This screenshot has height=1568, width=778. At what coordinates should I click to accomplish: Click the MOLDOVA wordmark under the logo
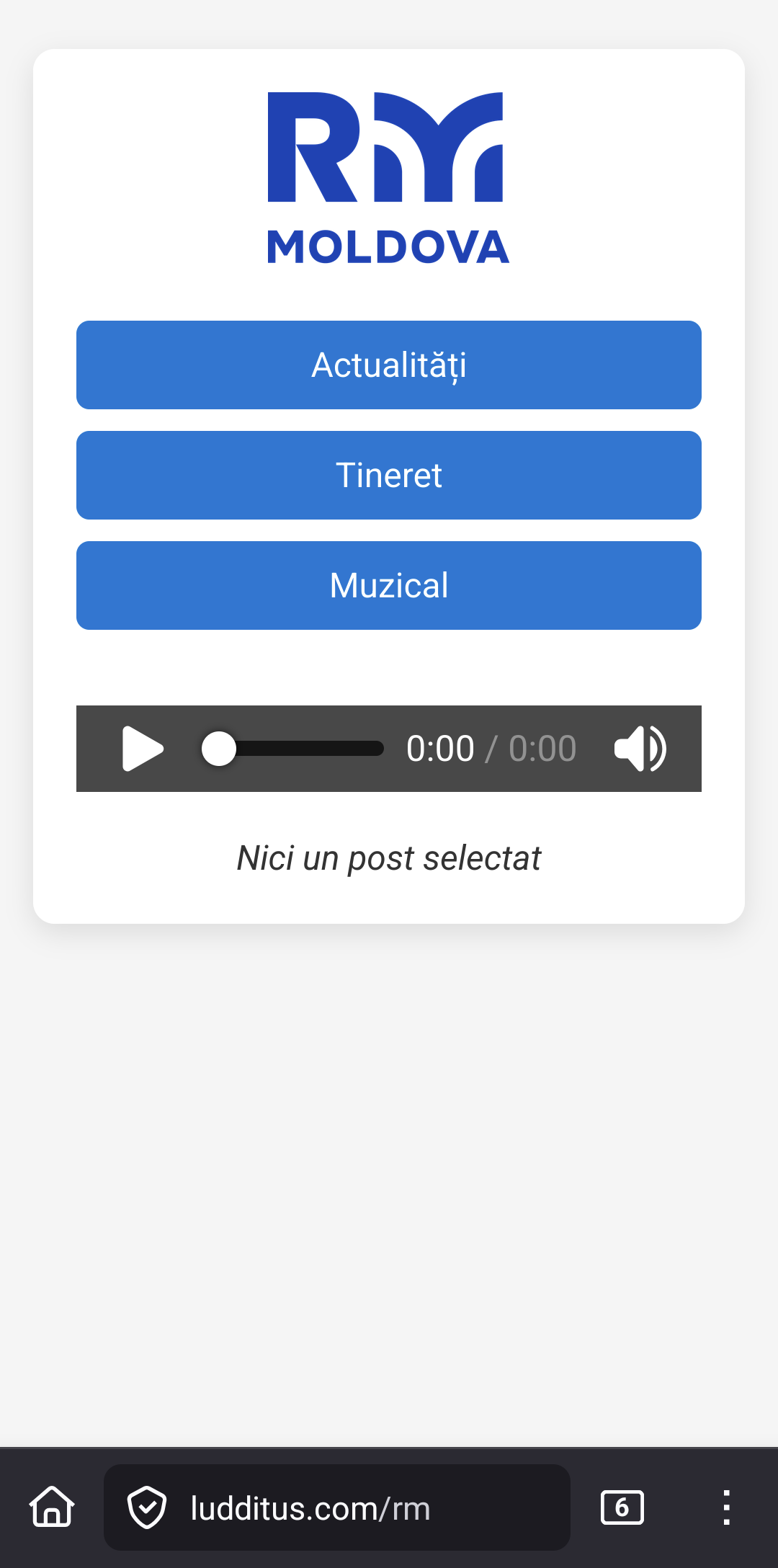pyautogui.click(x=388, y=247)
